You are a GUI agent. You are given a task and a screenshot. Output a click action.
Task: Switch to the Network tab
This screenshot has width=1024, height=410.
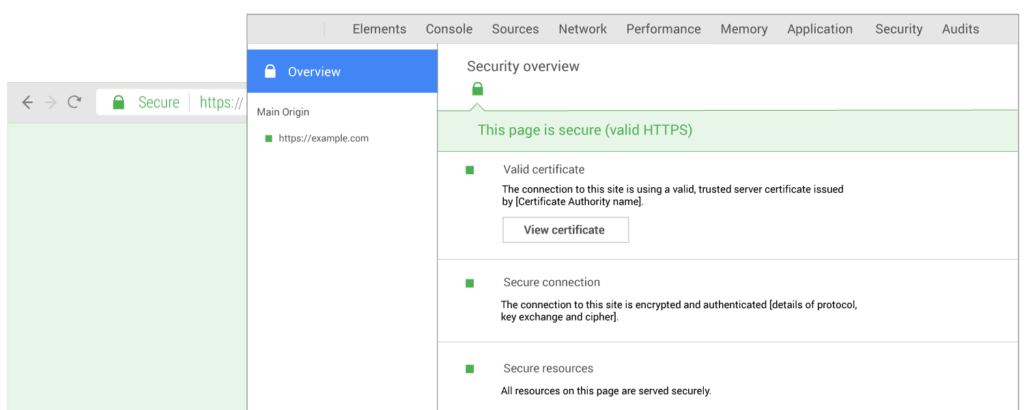click(x=583, y=29)
